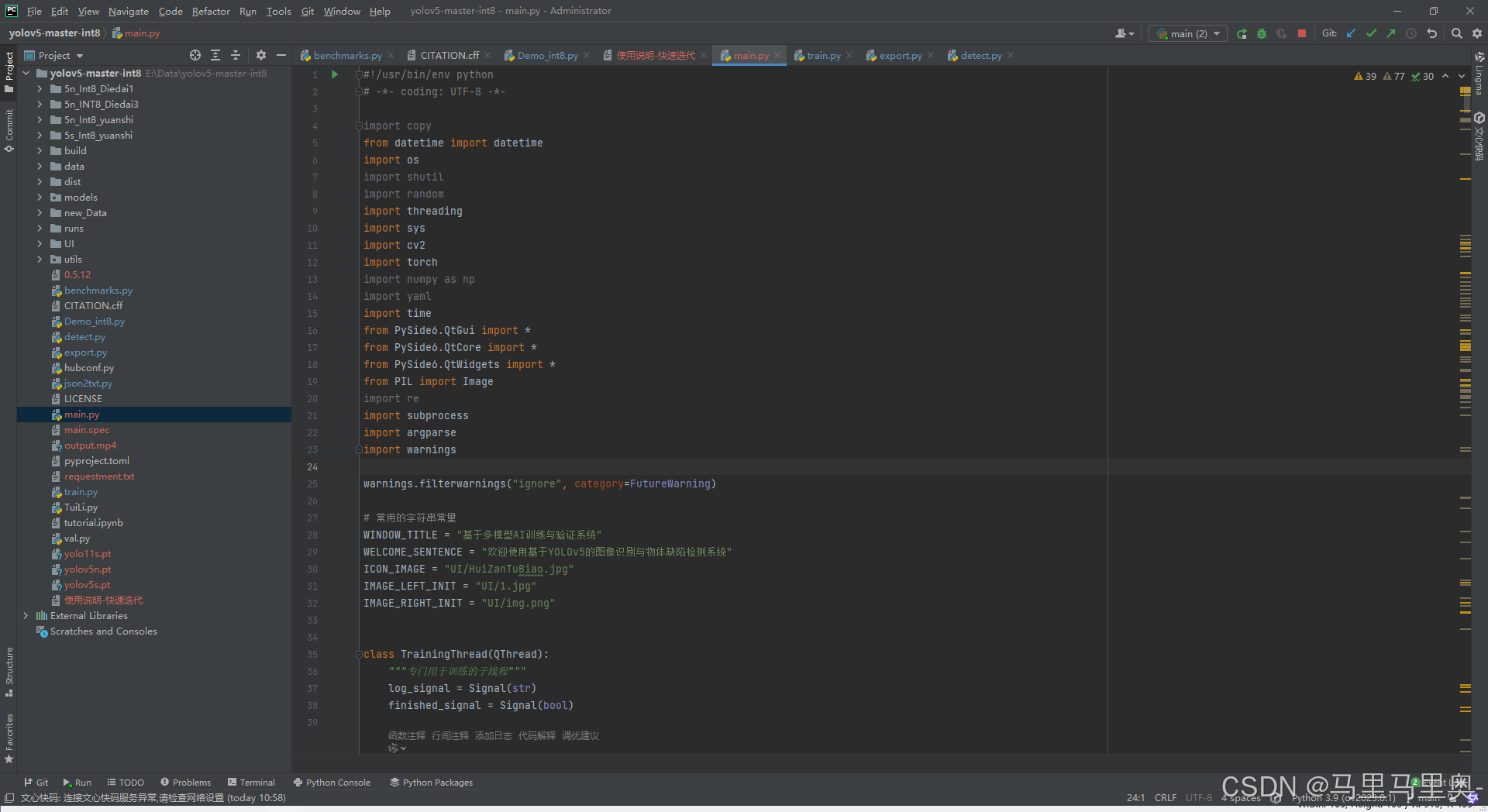Open the Python Console panel
This screenshot has width=1488, height=812.
pyautogui.click(x=332, y=782)
